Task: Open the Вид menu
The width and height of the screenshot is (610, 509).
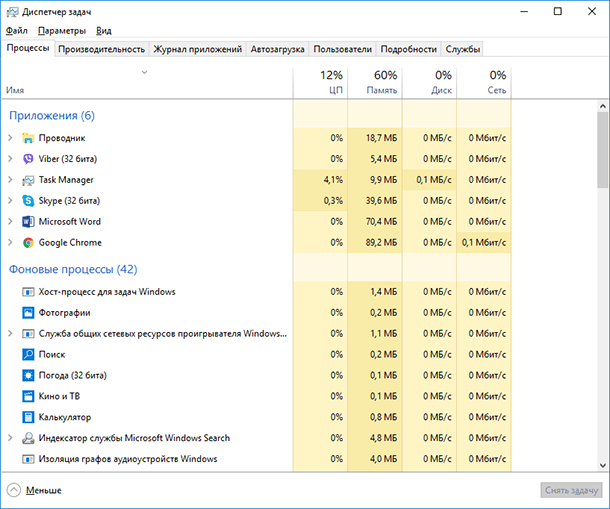Action: [103, 30]
